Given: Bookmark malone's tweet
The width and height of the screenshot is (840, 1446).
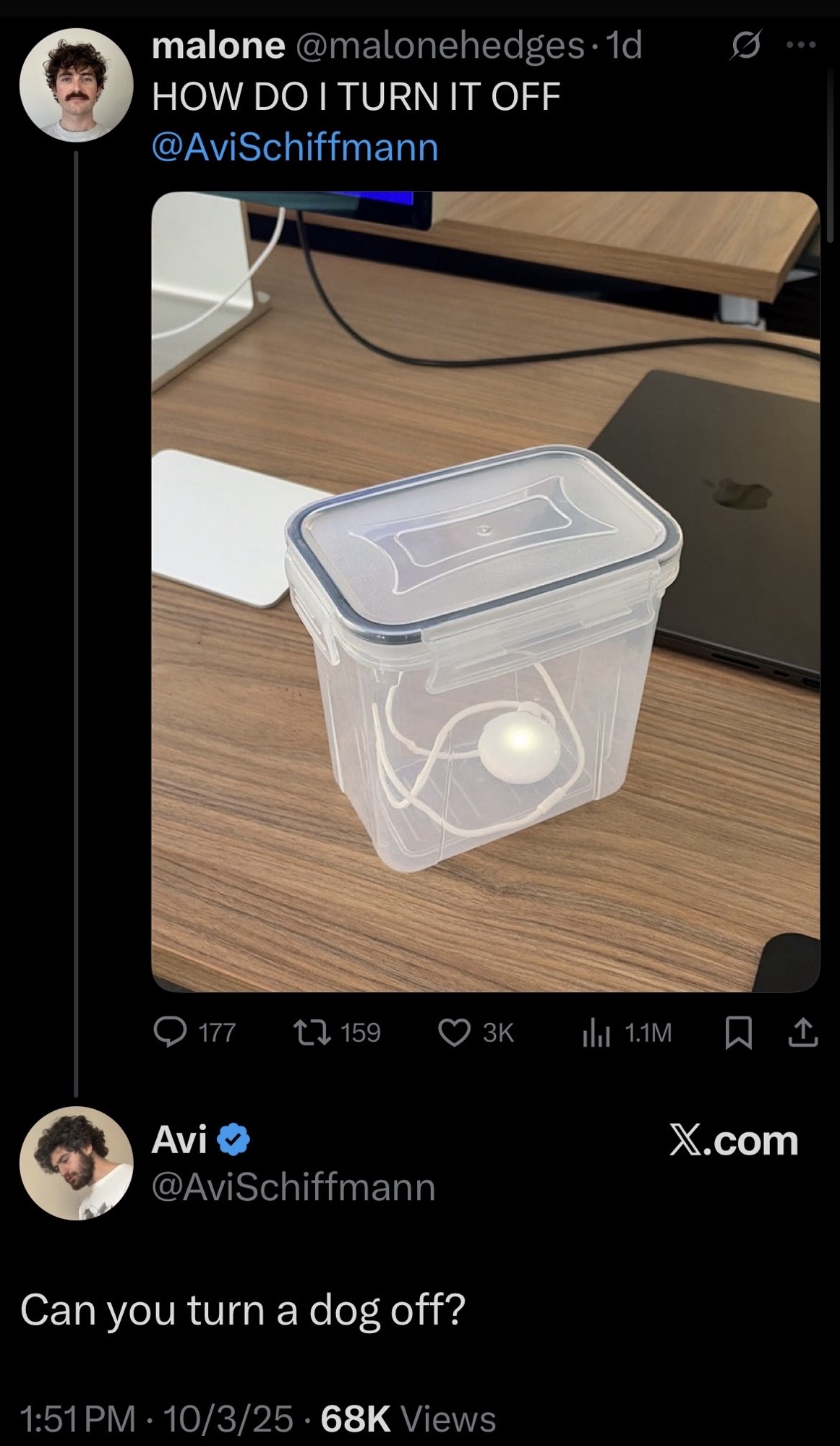Looking at the screenshot, I should click(739, 1032).
